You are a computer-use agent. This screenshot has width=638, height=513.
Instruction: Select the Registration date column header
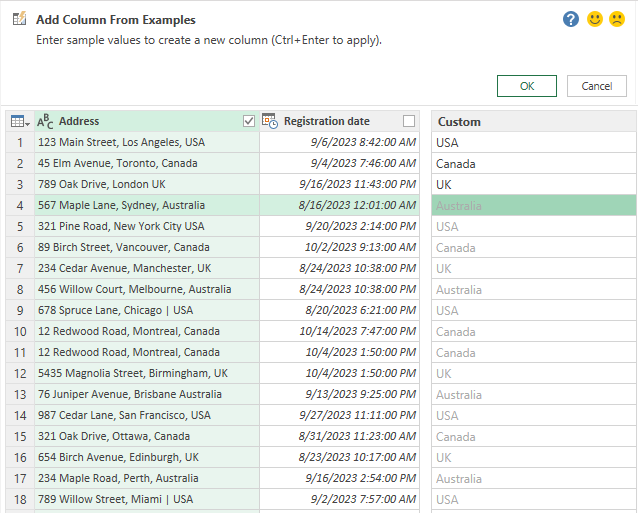[339, 121]
